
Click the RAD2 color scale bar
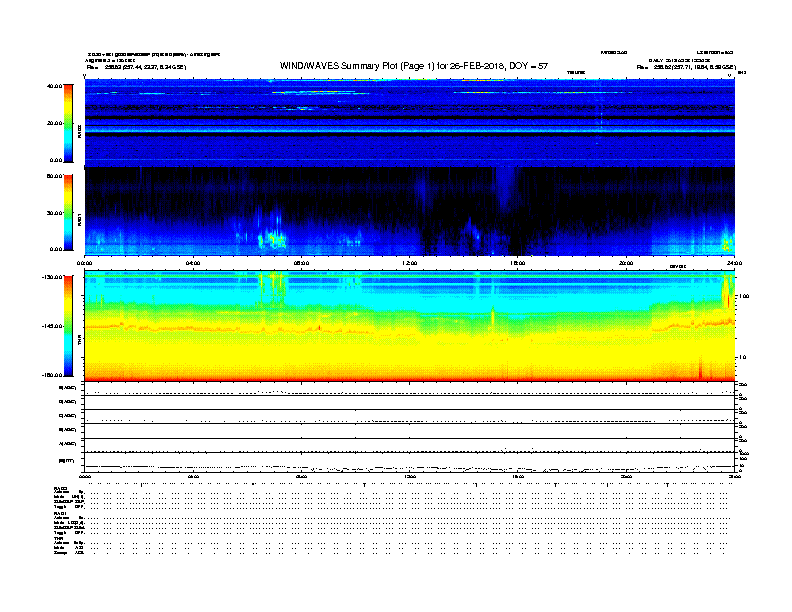coord(68,123)
